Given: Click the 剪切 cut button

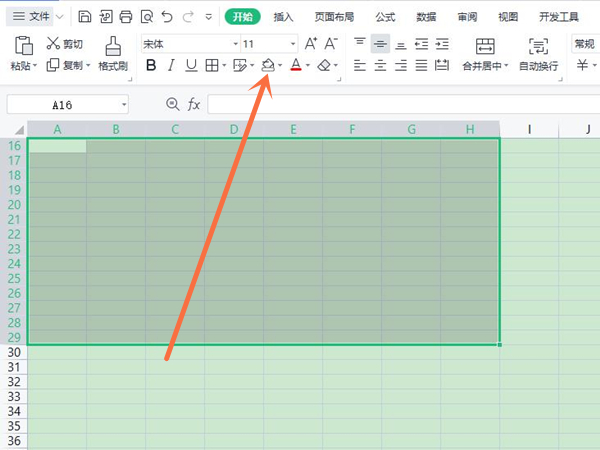Looking at the screenshot, I should (x=64, y=44).
